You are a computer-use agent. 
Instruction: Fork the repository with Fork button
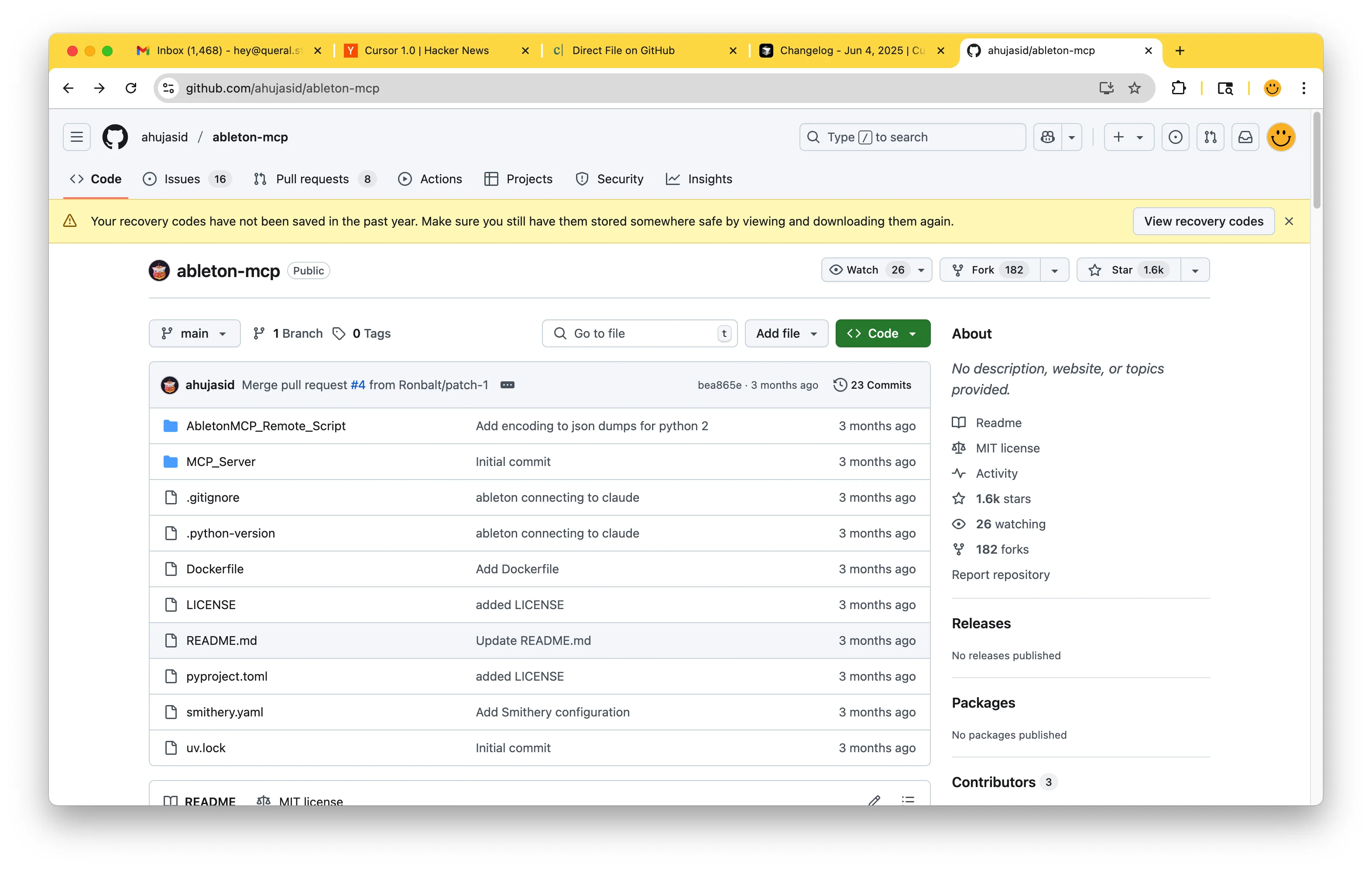(990, 270)
